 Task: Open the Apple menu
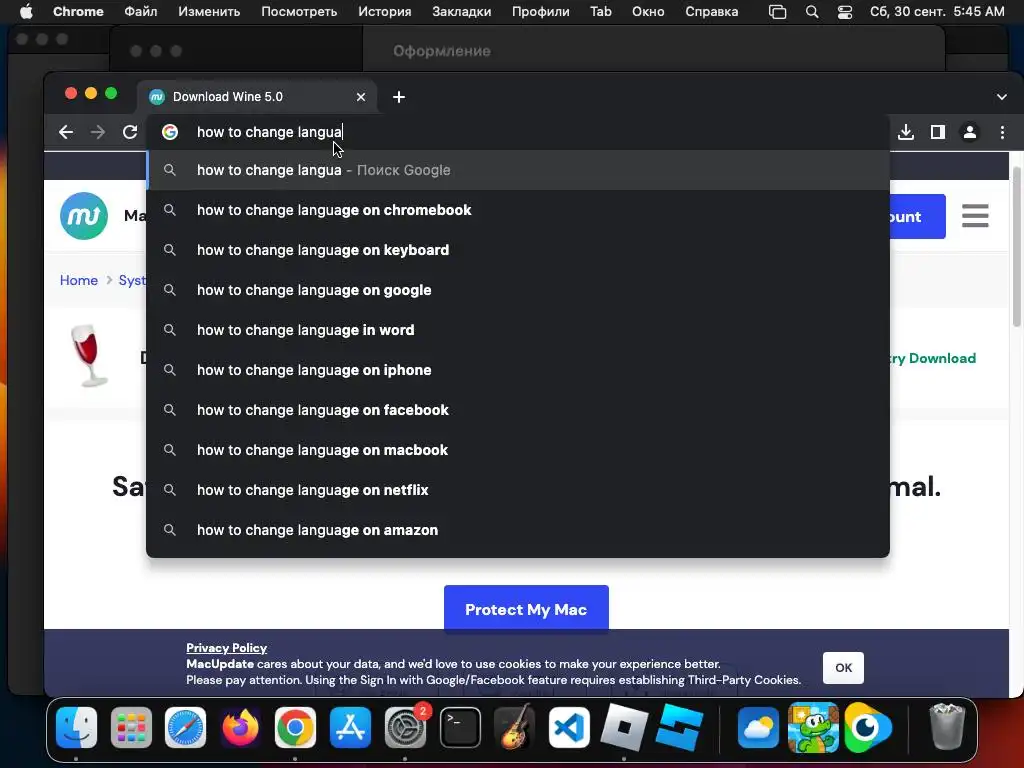(x=26, y=12)
